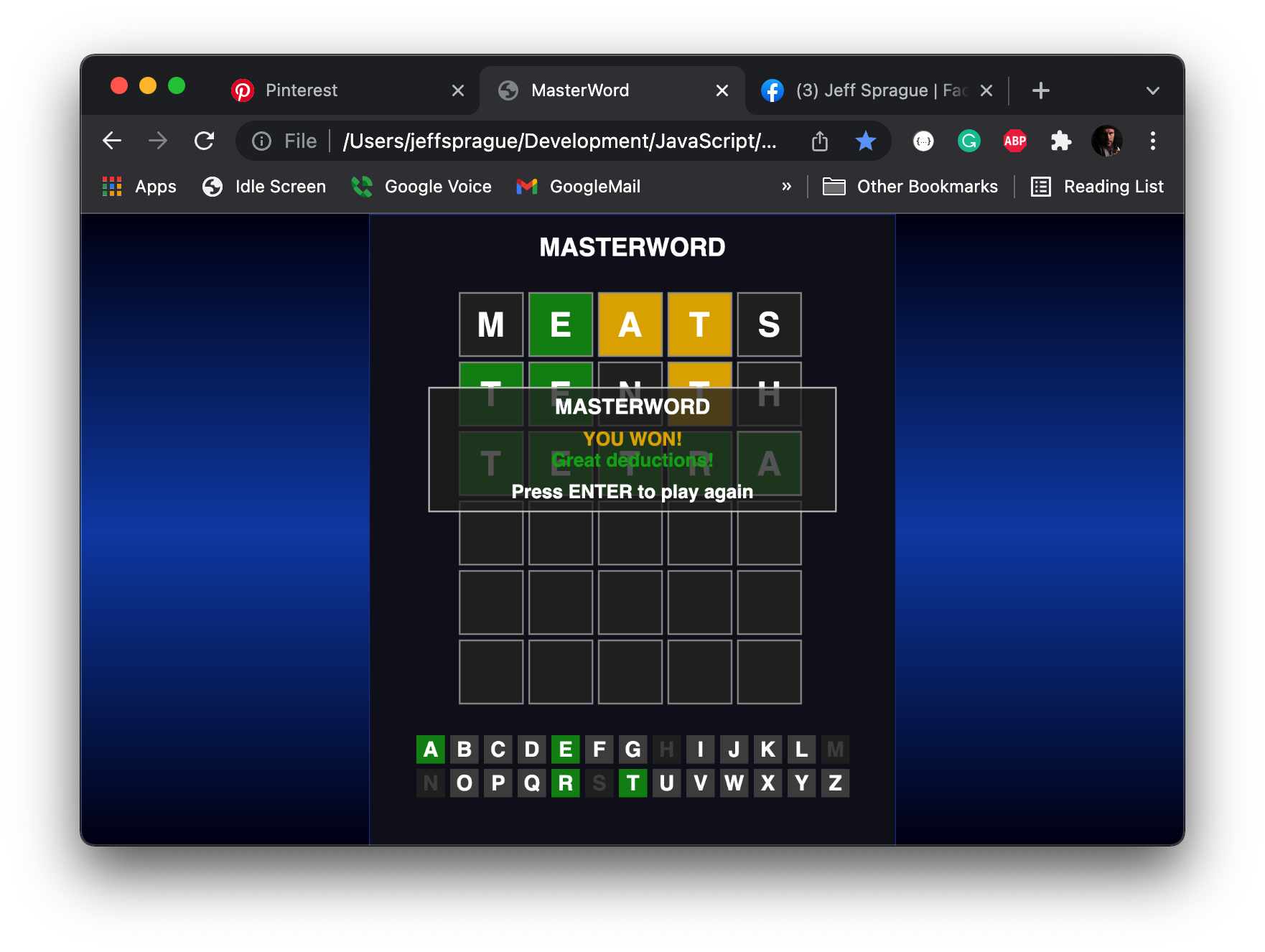Screen dimensions: 1265x952
Task: Click the green E keyboard key
Action: [566, 750]
